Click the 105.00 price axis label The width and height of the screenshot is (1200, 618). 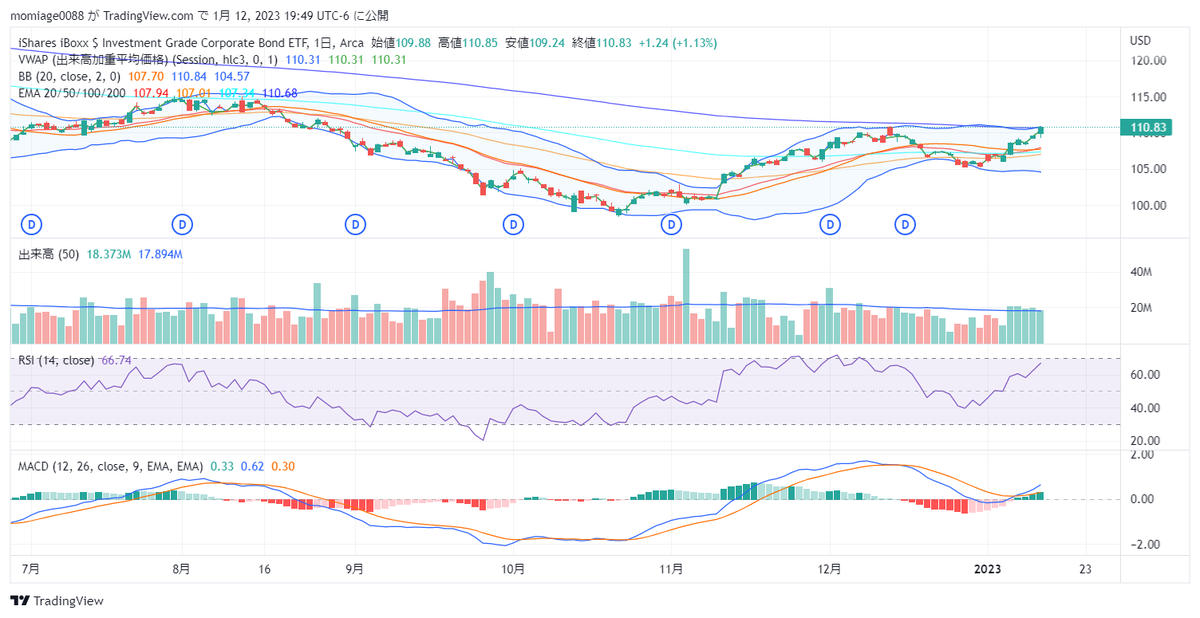click(1148, 169)
